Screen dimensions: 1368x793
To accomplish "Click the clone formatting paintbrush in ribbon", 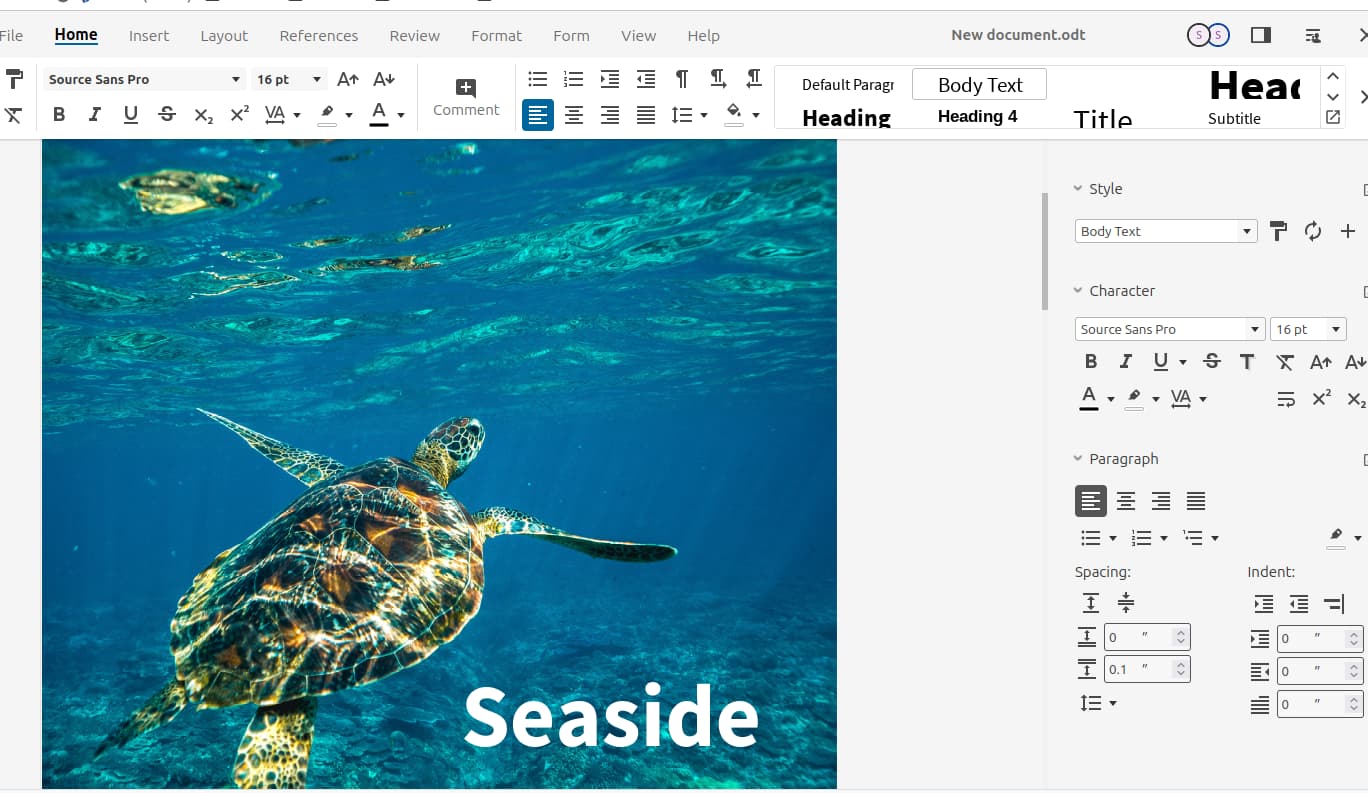I will tap(14, 79).
